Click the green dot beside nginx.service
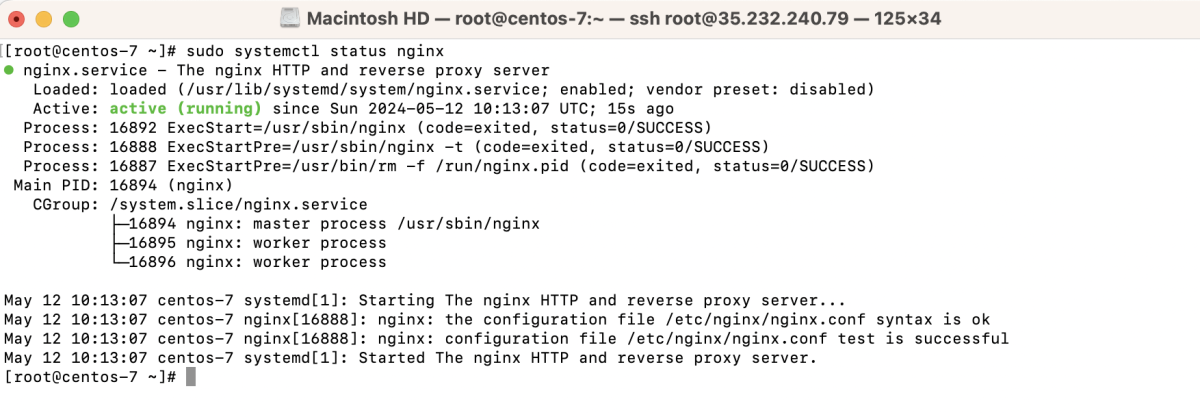 tap(9, 70)
